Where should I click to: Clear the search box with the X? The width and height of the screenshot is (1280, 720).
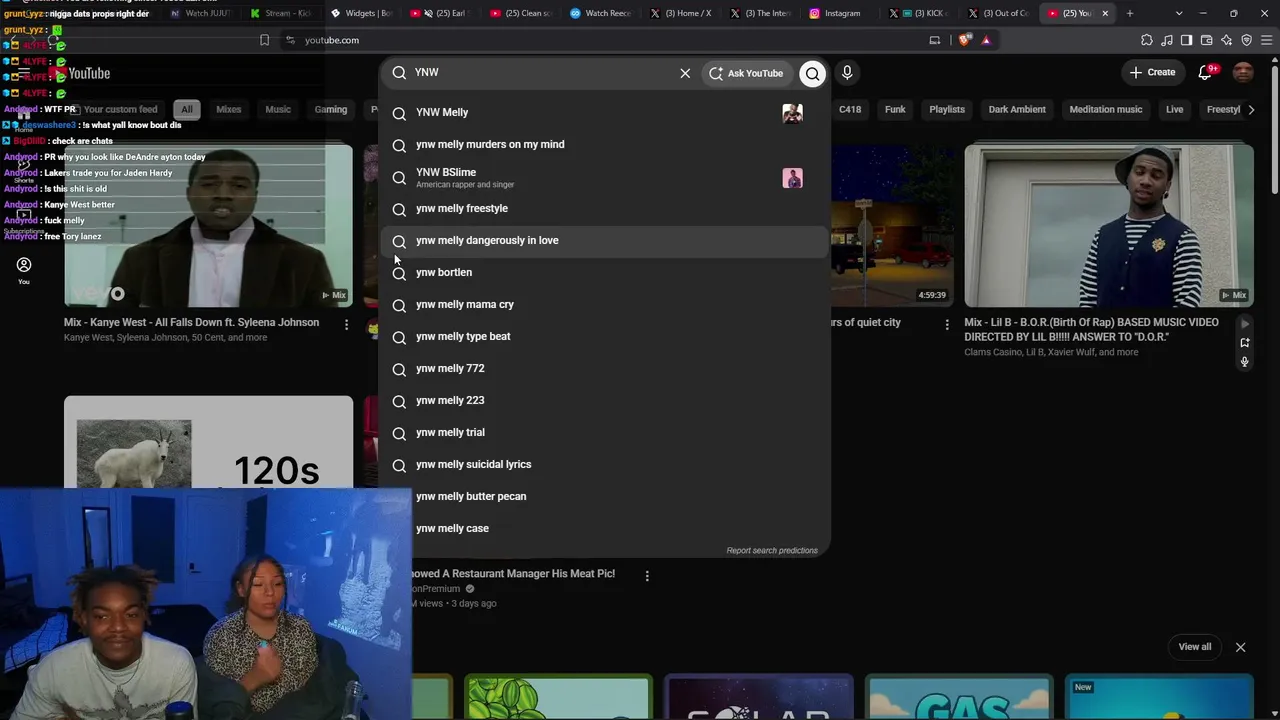[685, 73]
